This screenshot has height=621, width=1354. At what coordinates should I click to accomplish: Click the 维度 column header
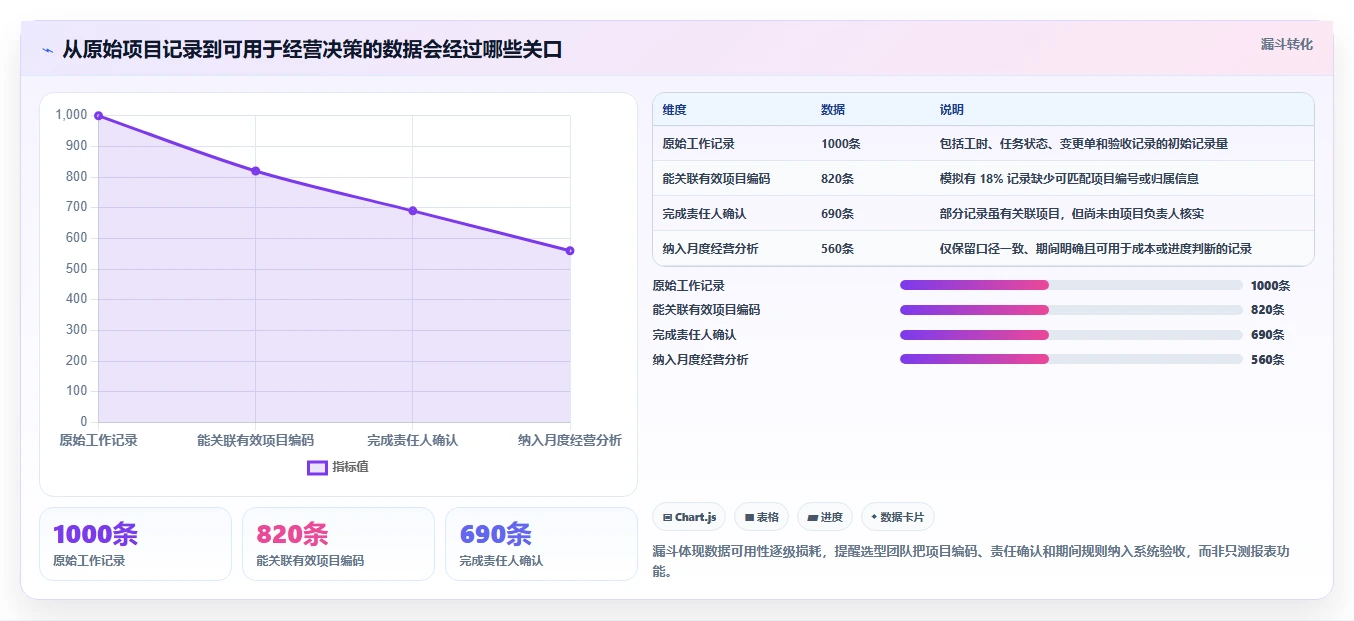point(675,110)
